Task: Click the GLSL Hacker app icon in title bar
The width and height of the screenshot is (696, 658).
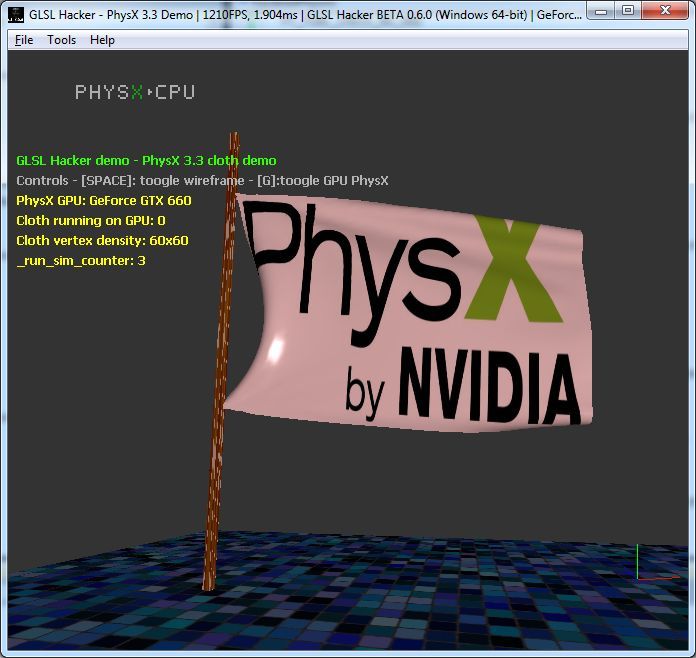Action: pos(16,14)
